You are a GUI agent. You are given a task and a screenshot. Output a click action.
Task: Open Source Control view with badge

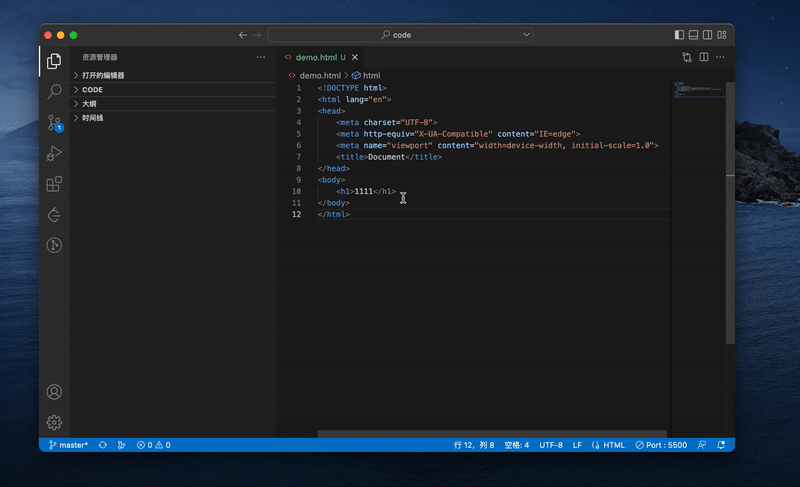[54, 123]
